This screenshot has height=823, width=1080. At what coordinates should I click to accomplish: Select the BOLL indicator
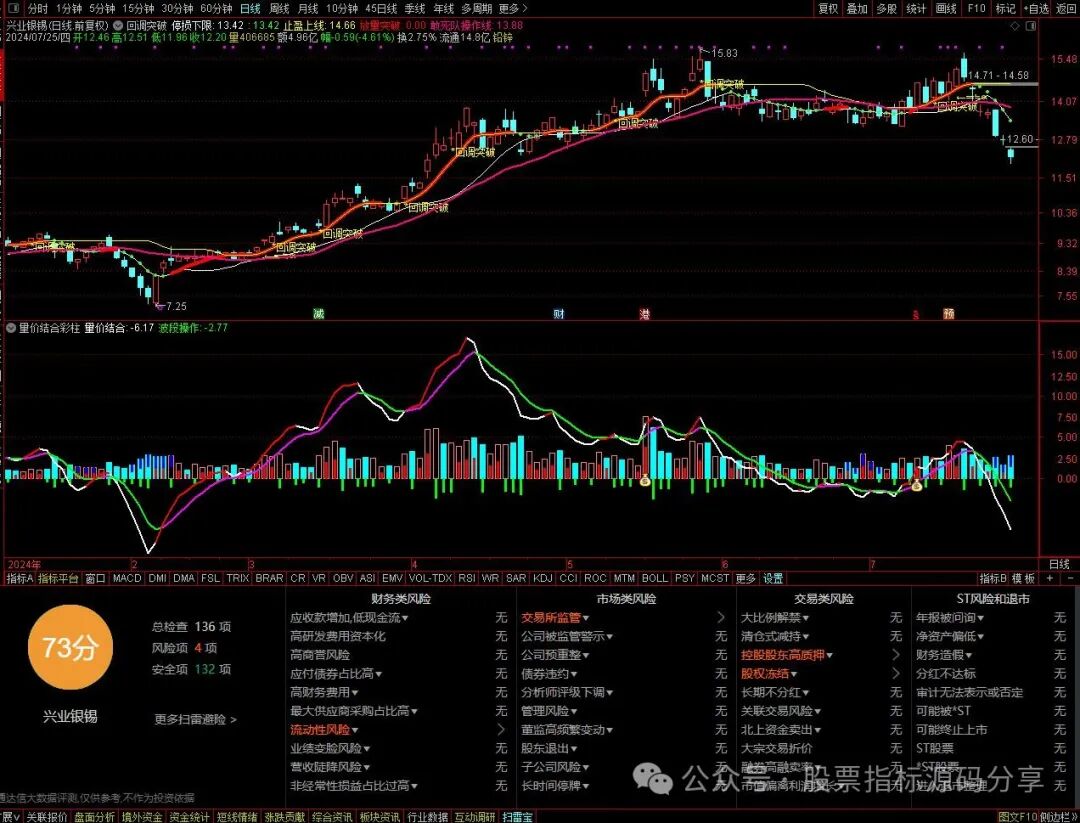pyautogui.click(x=654, y=579)
